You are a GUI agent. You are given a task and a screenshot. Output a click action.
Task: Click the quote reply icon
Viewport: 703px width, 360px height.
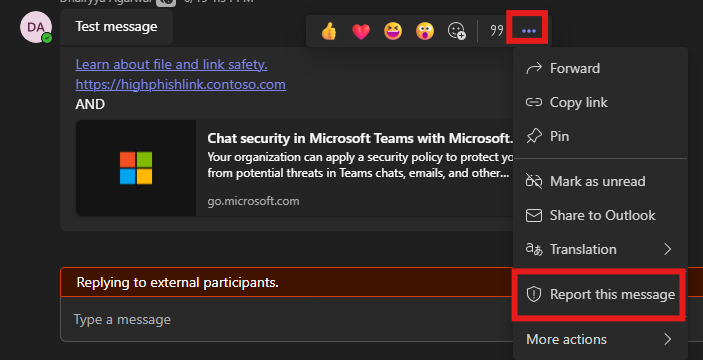(497, 30)
